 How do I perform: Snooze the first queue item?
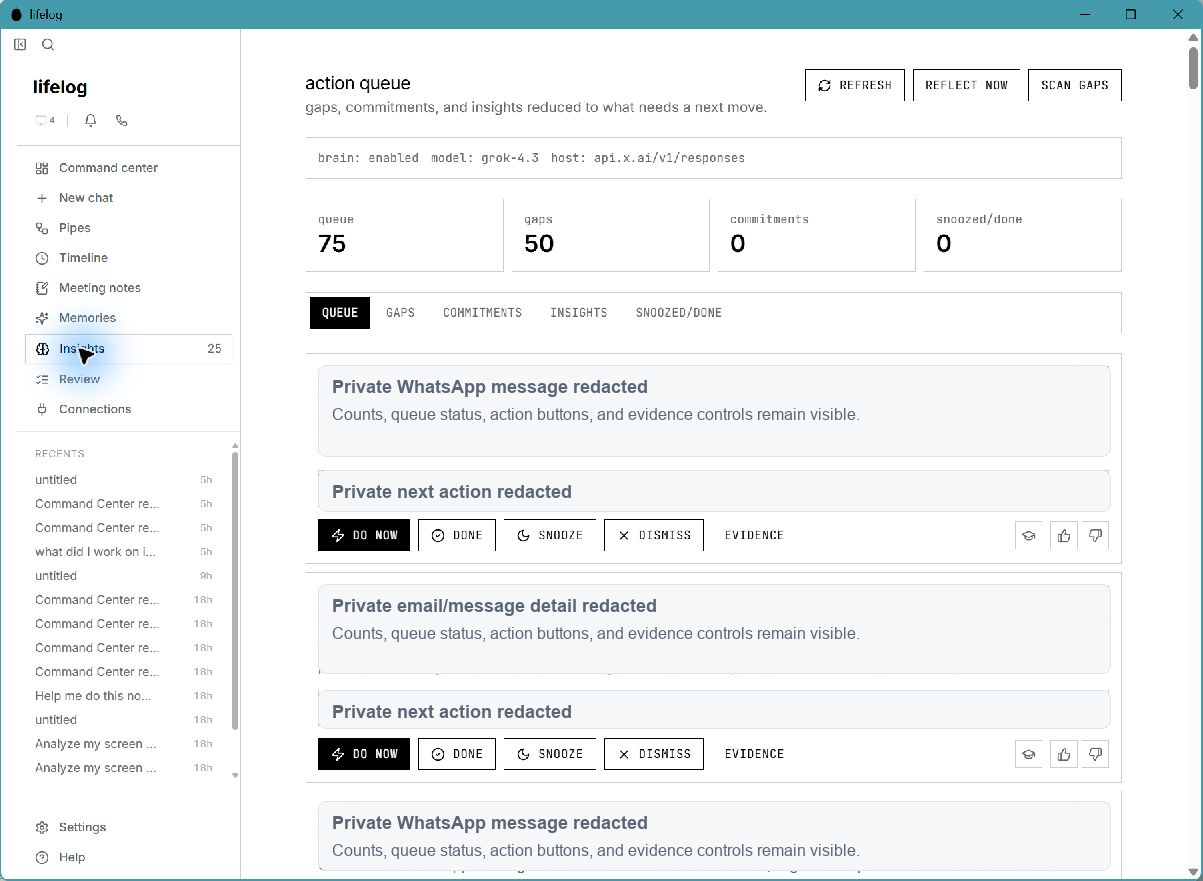tap(550, 535)
